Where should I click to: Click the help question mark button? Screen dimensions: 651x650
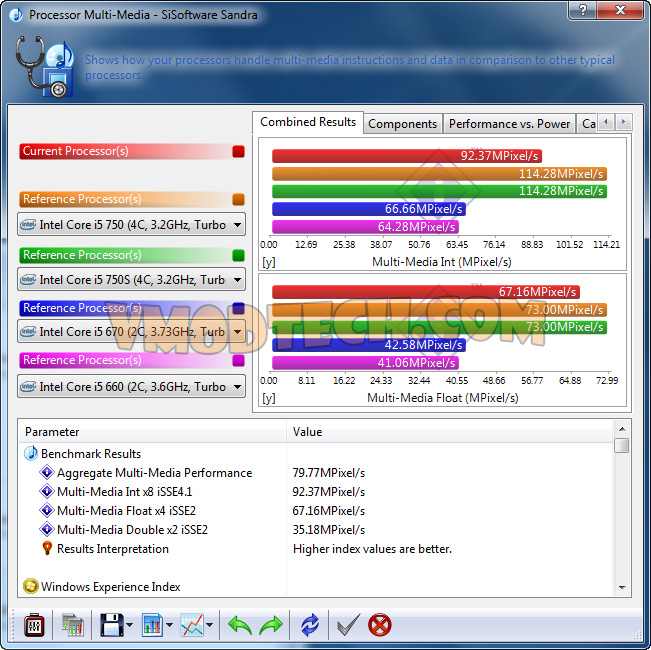pyautogui.click(x=582, y=10)
